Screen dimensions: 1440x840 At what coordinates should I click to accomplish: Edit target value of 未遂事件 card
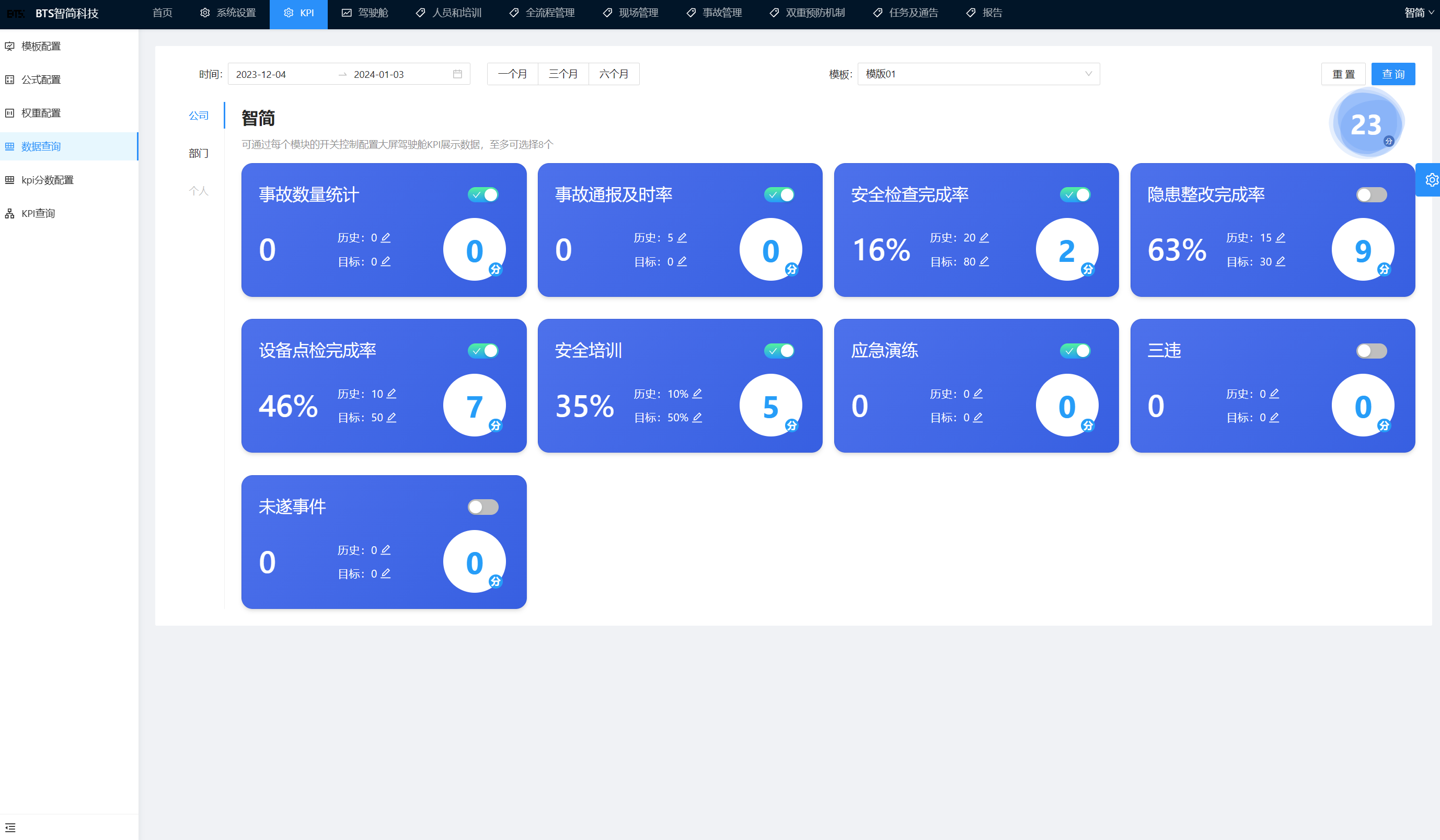386,573
